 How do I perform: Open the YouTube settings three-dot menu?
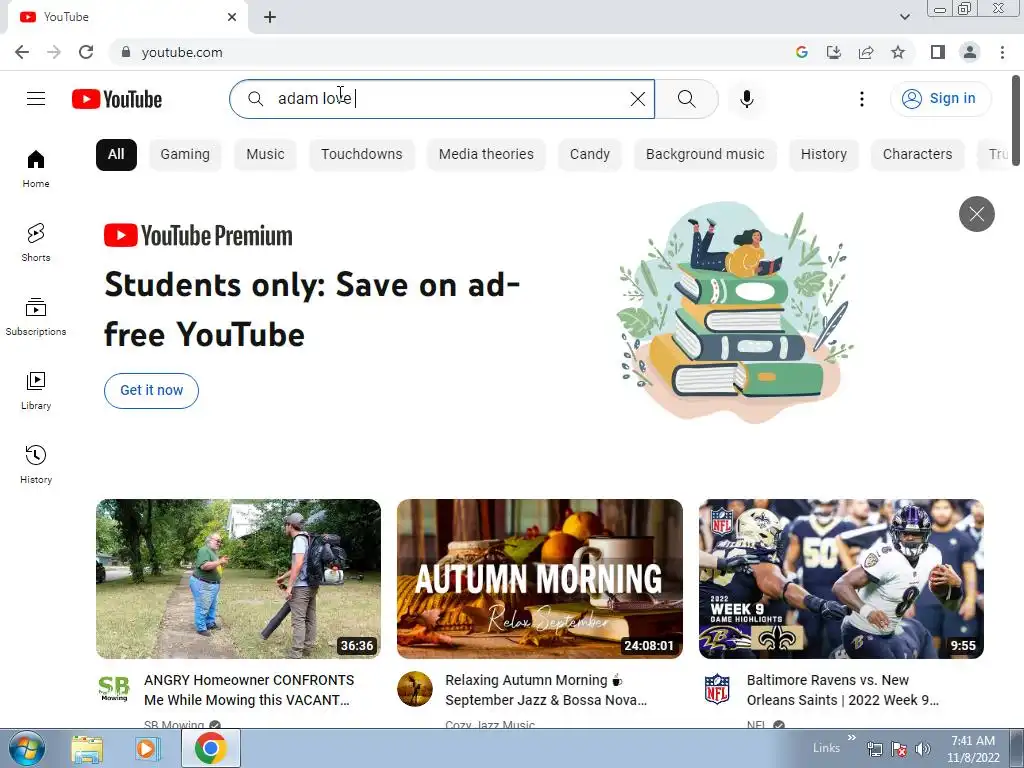861,99
